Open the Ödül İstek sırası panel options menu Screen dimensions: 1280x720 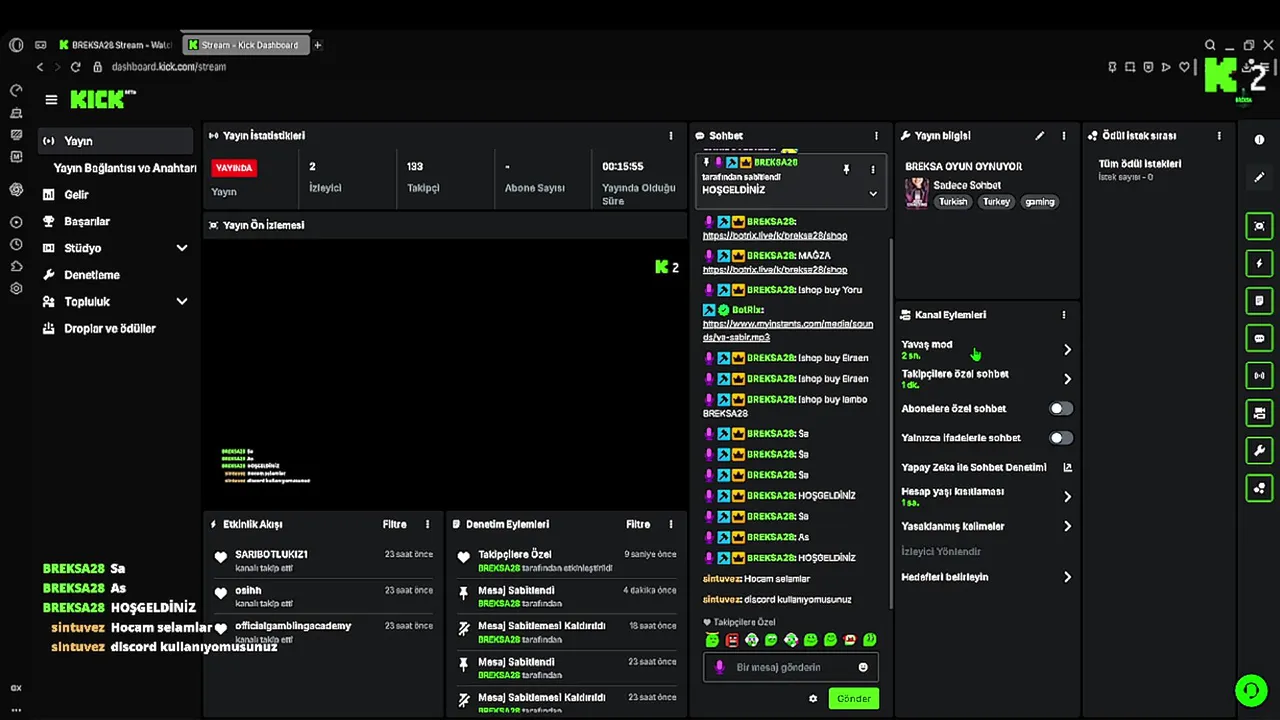pos(1219,135)
